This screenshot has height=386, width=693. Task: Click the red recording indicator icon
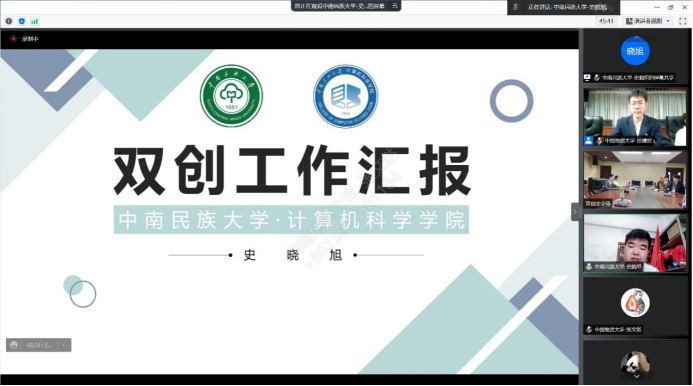coord(13,39)
